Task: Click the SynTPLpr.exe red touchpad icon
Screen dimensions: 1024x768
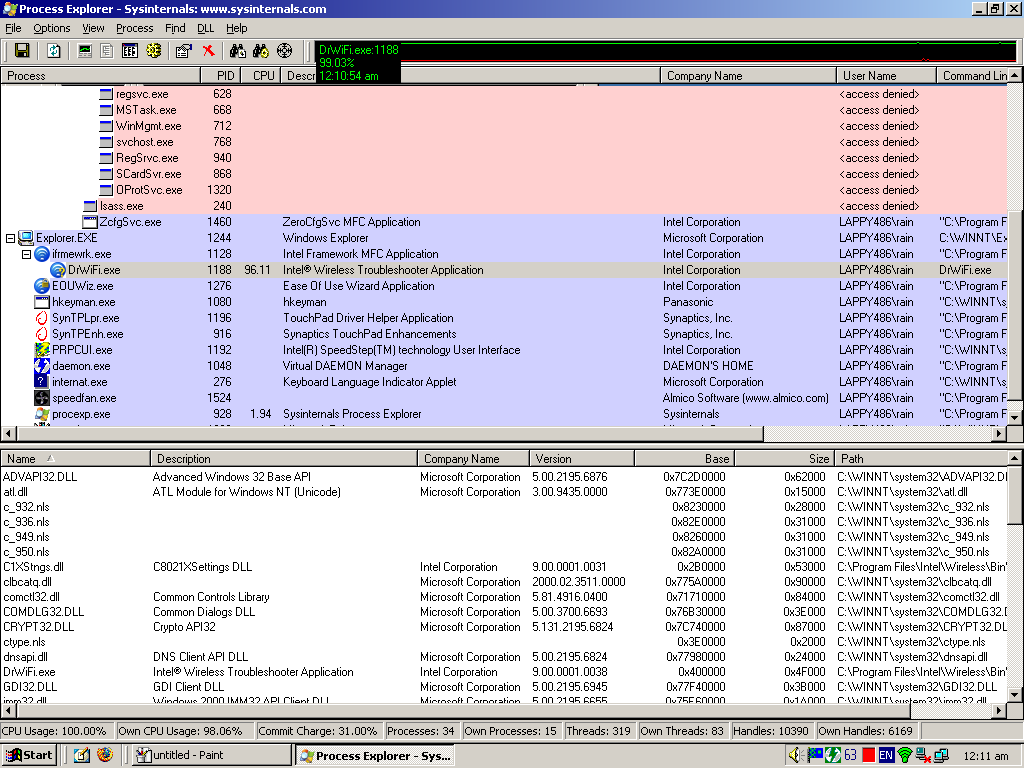Action: [42, 318]
